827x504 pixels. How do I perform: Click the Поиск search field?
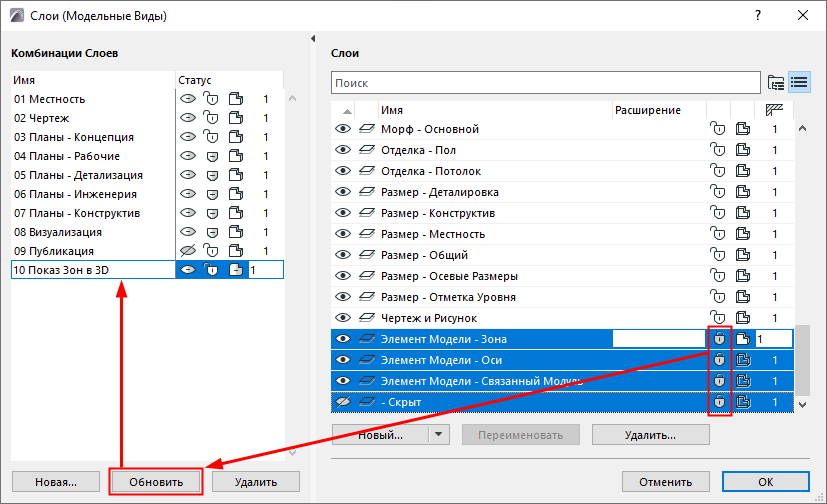click(546, 83)
